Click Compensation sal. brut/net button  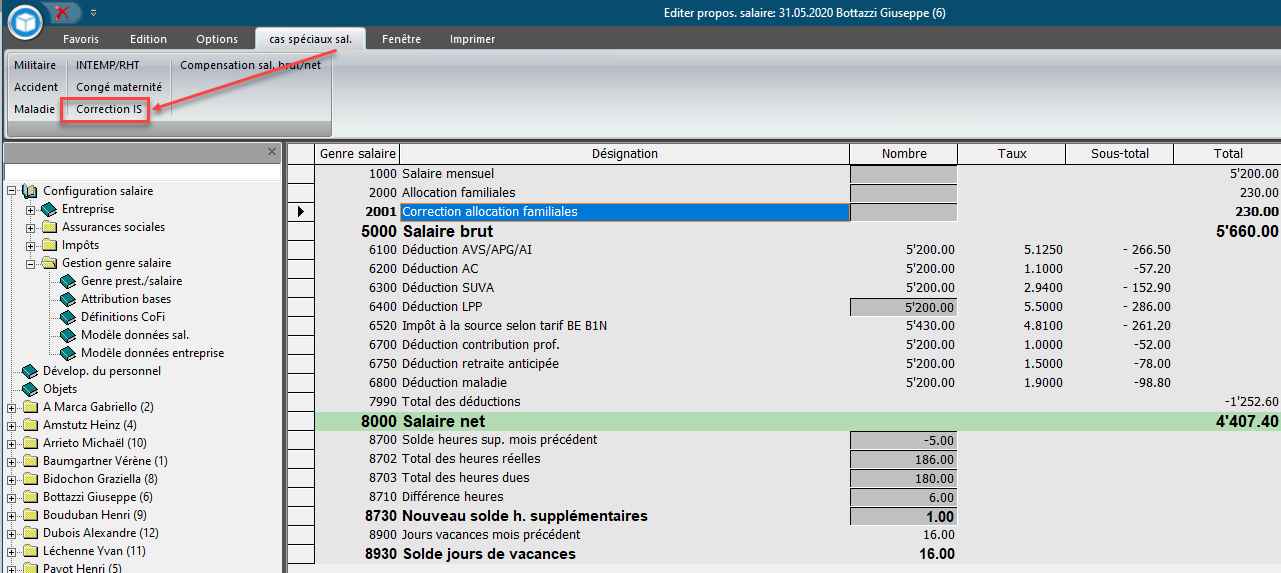251,65
